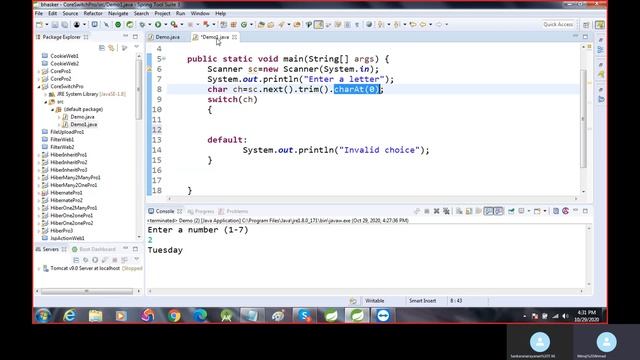Collapse the main method fold marker on line 5
This screenshot has width=640, height=360.
[x=164, y=59]
